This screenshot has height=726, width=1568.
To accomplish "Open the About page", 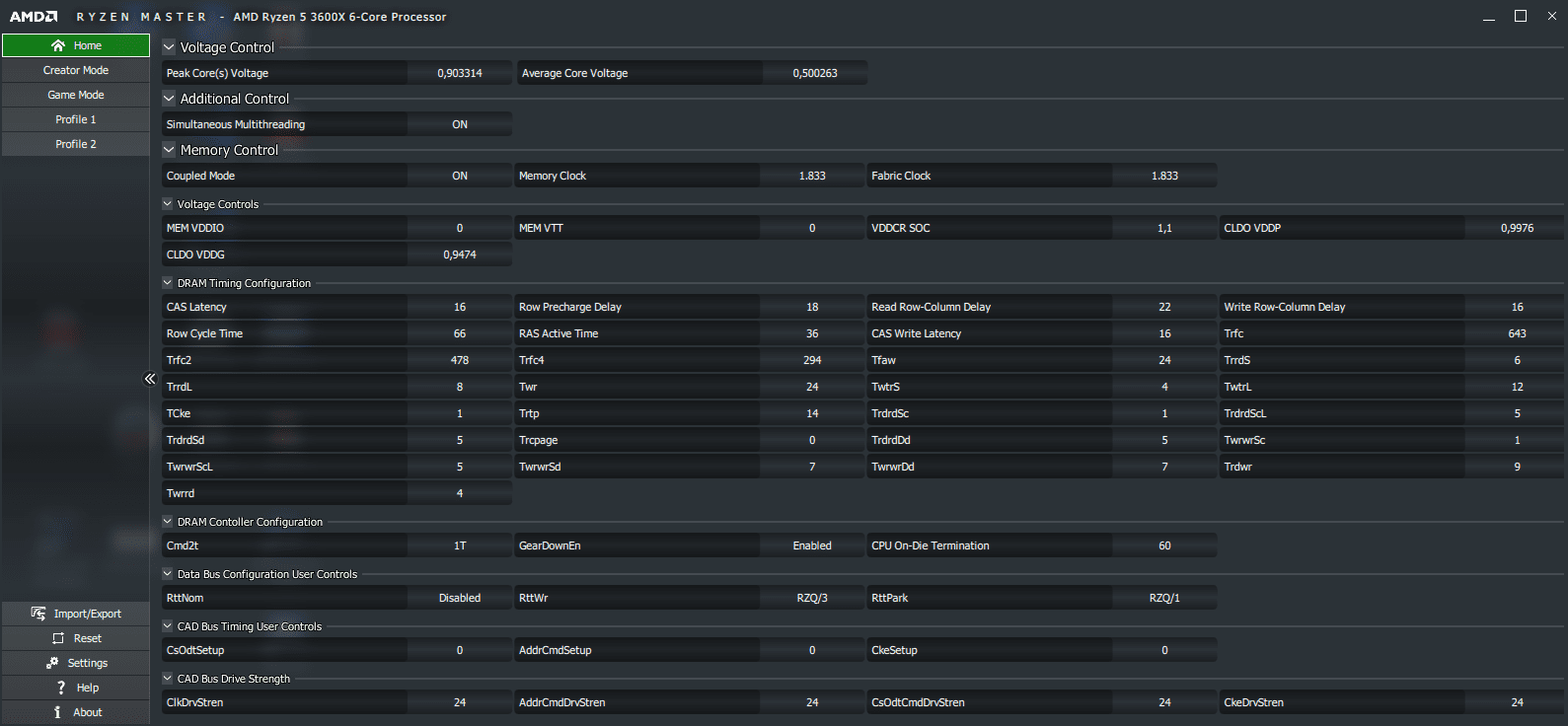I will (76, 712).
